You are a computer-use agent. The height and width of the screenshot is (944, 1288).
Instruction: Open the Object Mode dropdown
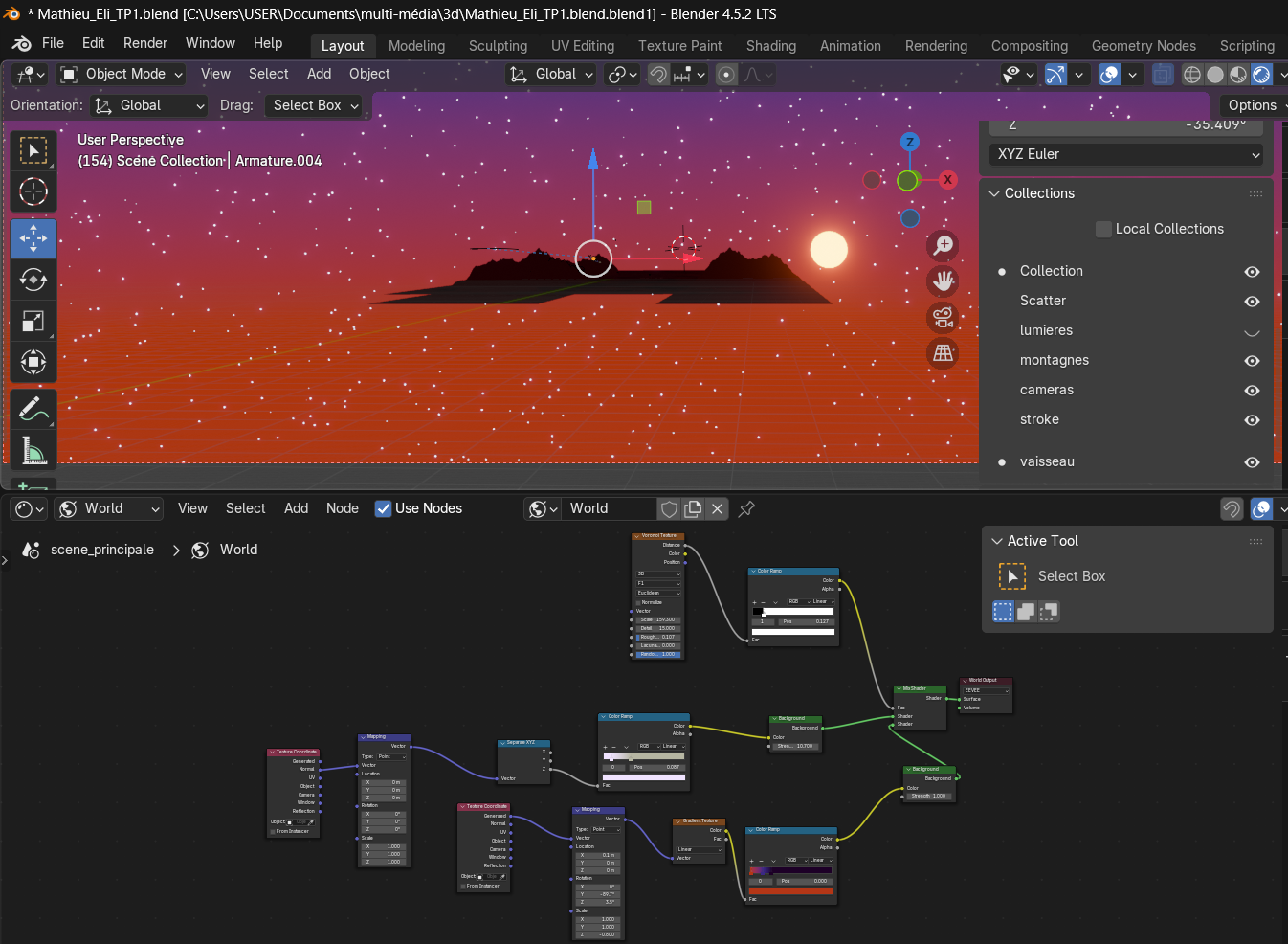122,75
